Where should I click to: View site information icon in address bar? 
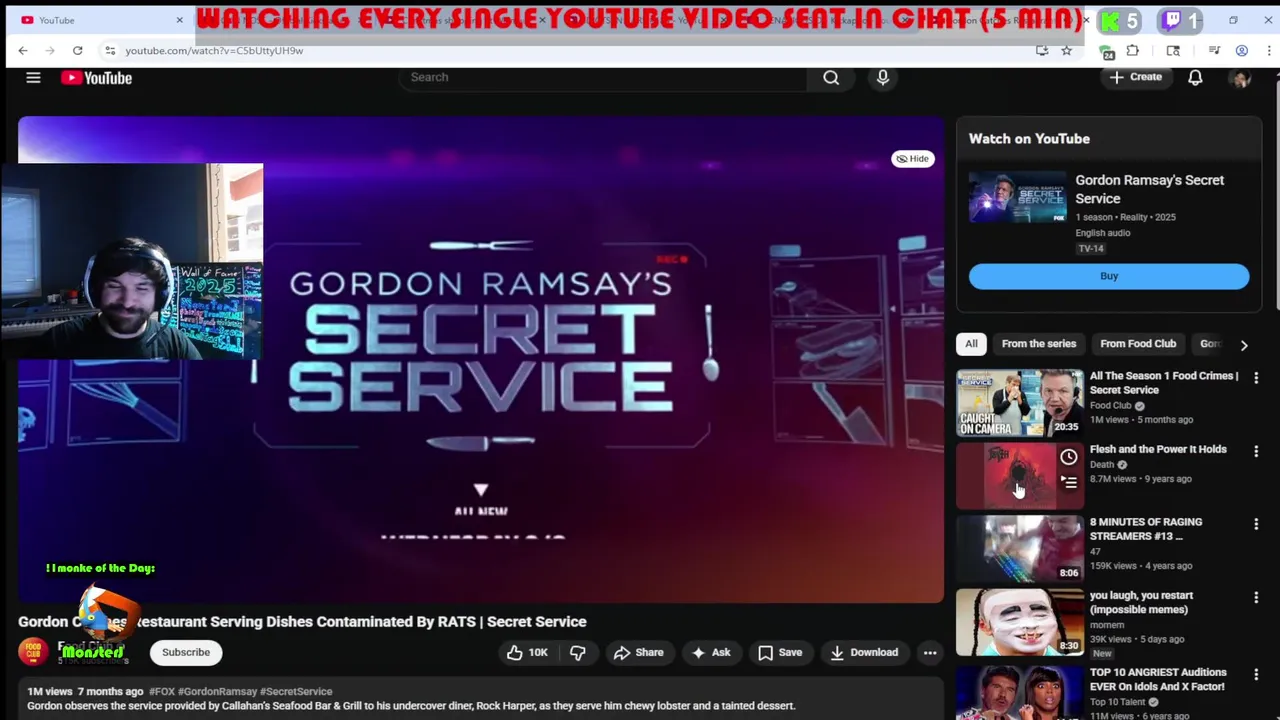110,50
